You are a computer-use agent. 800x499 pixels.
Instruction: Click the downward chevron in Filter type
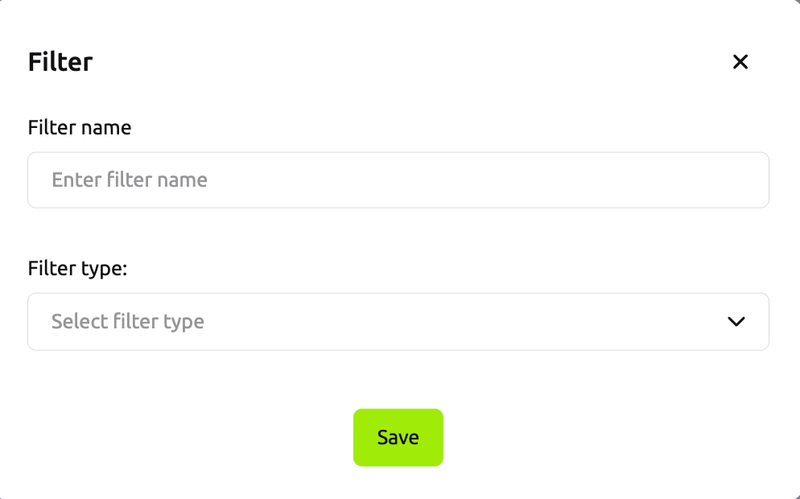tap(736, 321)
